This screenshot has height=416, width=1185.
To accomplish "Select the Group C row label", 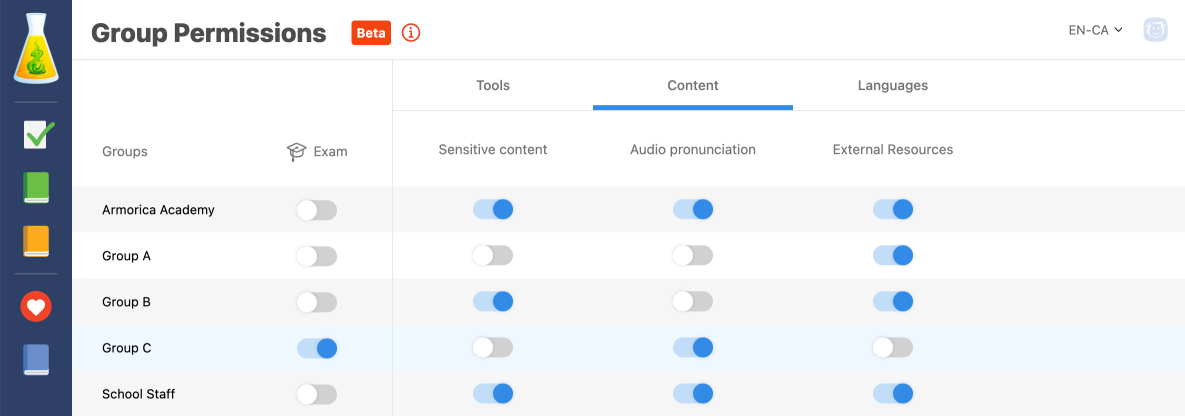I will pos(127,348).
